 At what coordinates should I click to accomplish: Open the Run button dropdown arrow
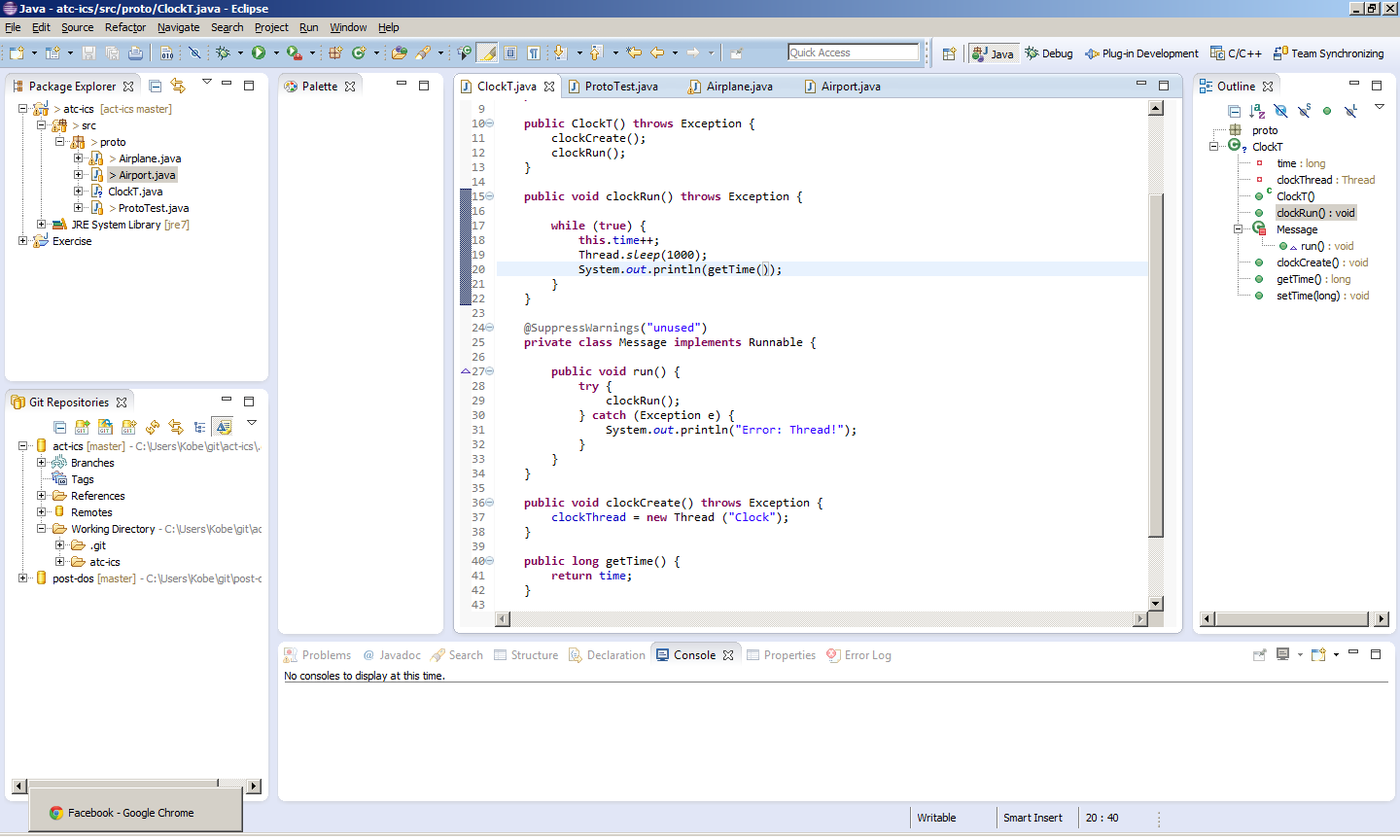pos(276,53)
